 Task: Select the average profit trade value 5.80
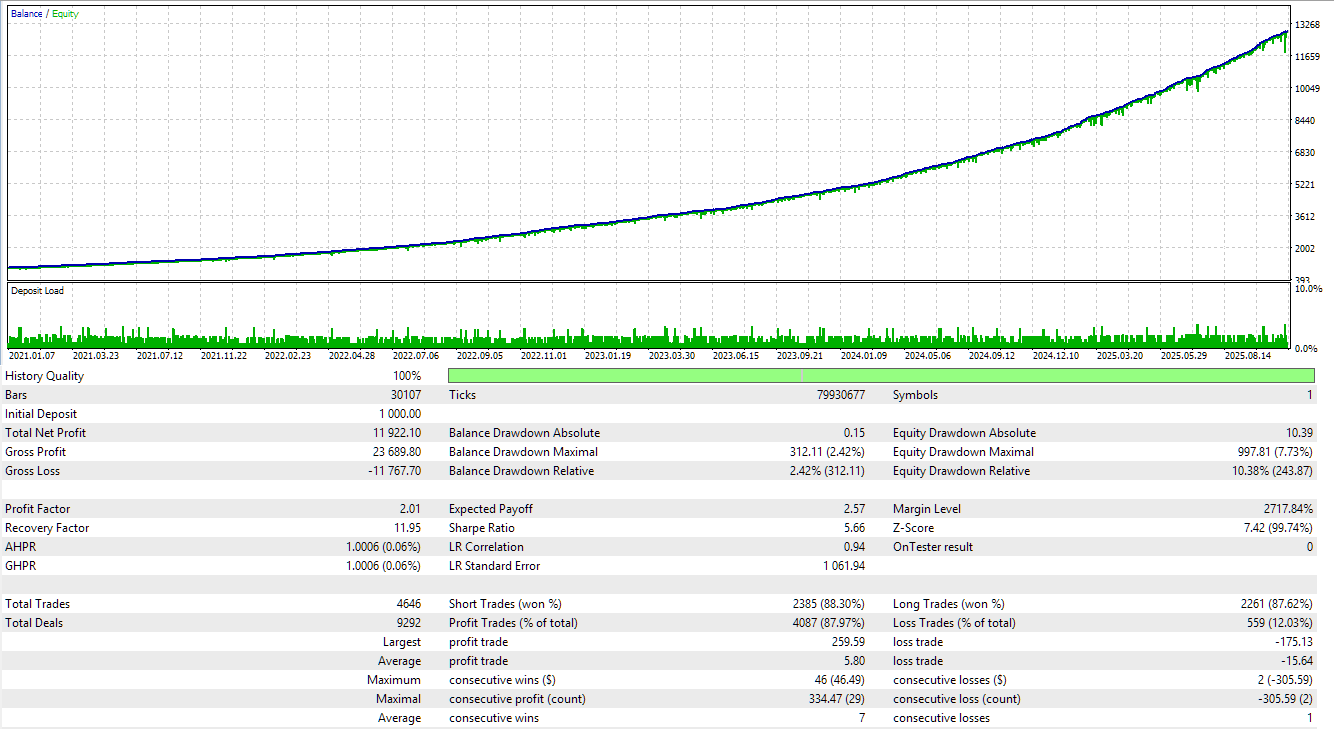click(x=854, y=661)
